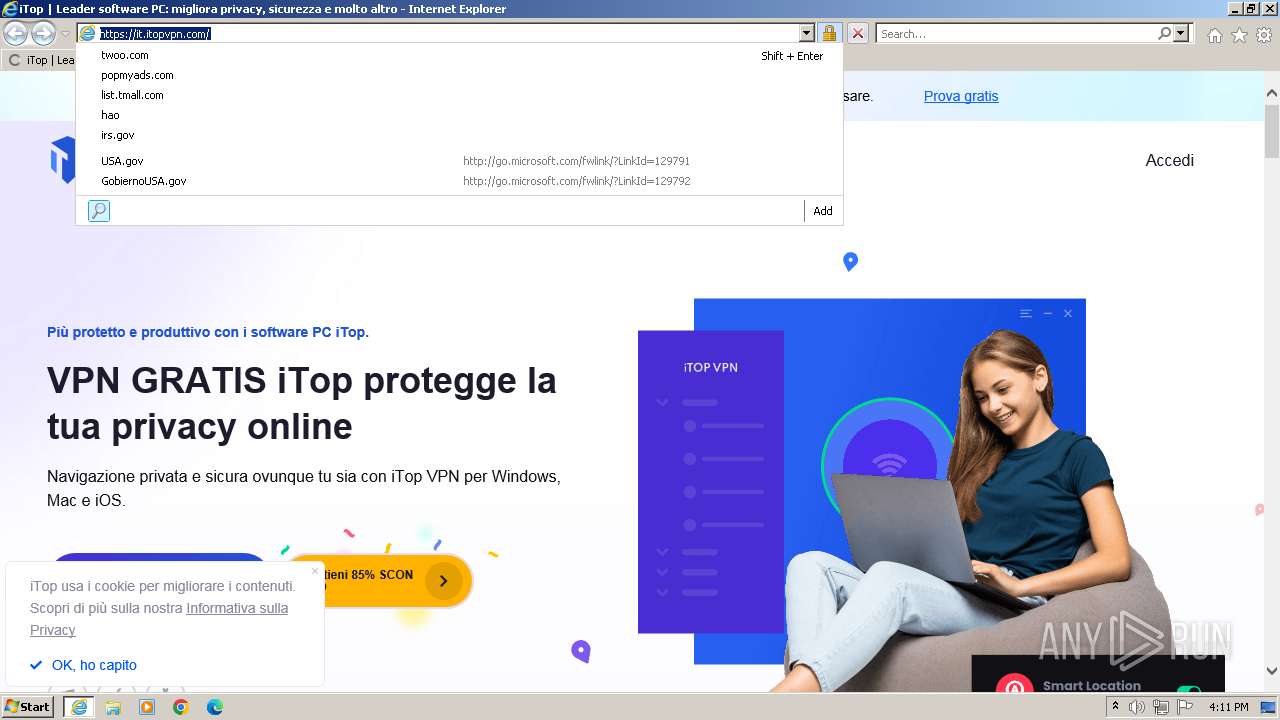Collapse the address bar autocomplete dropdown
The height and width of the screenshot is (720, 1280).
click(807, 34)
